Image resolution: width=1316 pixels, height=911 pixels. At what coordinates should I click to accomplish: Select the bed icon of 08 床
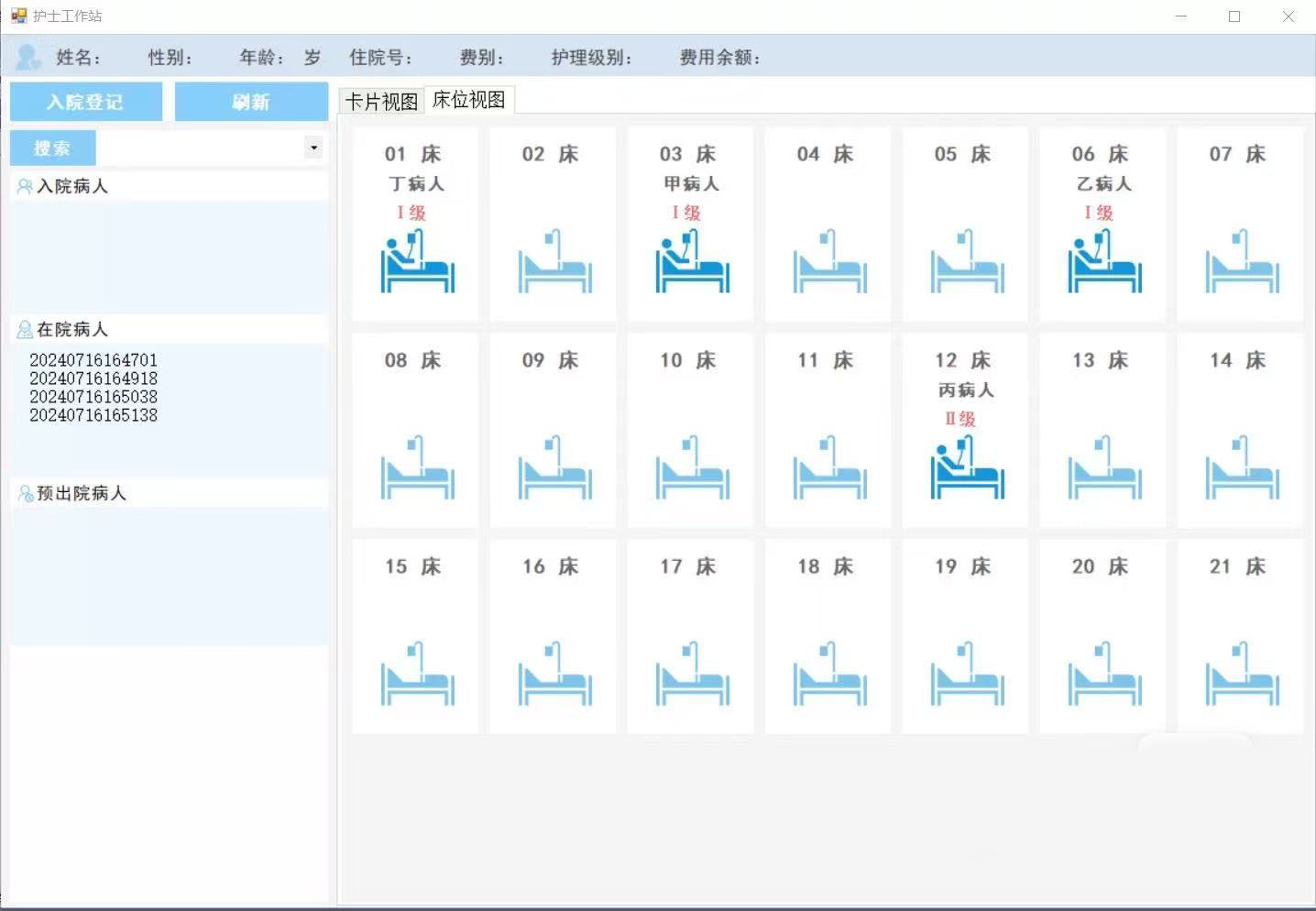pos(417,467)
